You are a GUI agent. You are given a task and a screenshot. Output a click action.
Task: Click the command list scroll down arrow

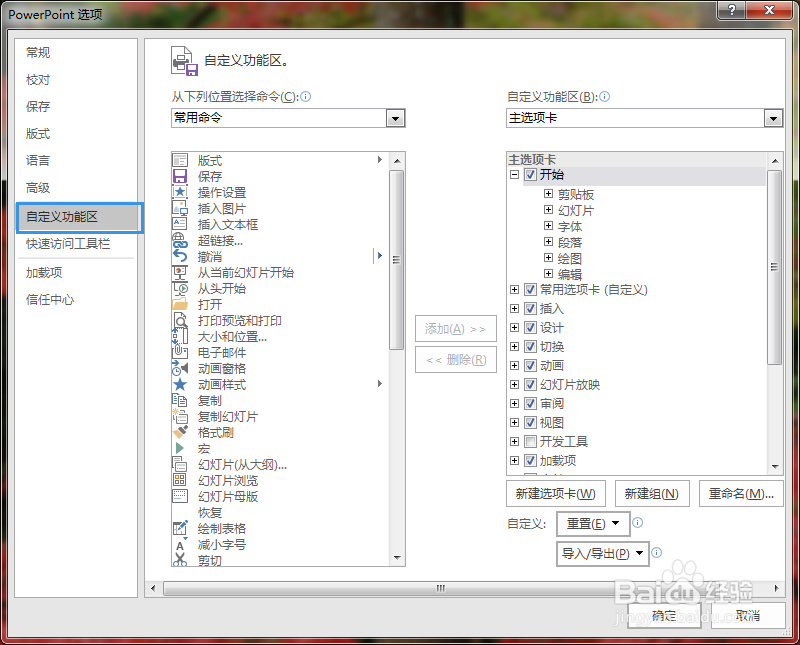[x=397, y=558]
